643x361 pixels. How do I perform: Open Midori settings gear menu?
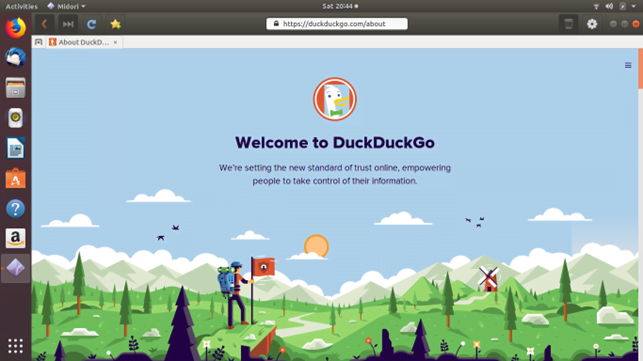point(592,24)
